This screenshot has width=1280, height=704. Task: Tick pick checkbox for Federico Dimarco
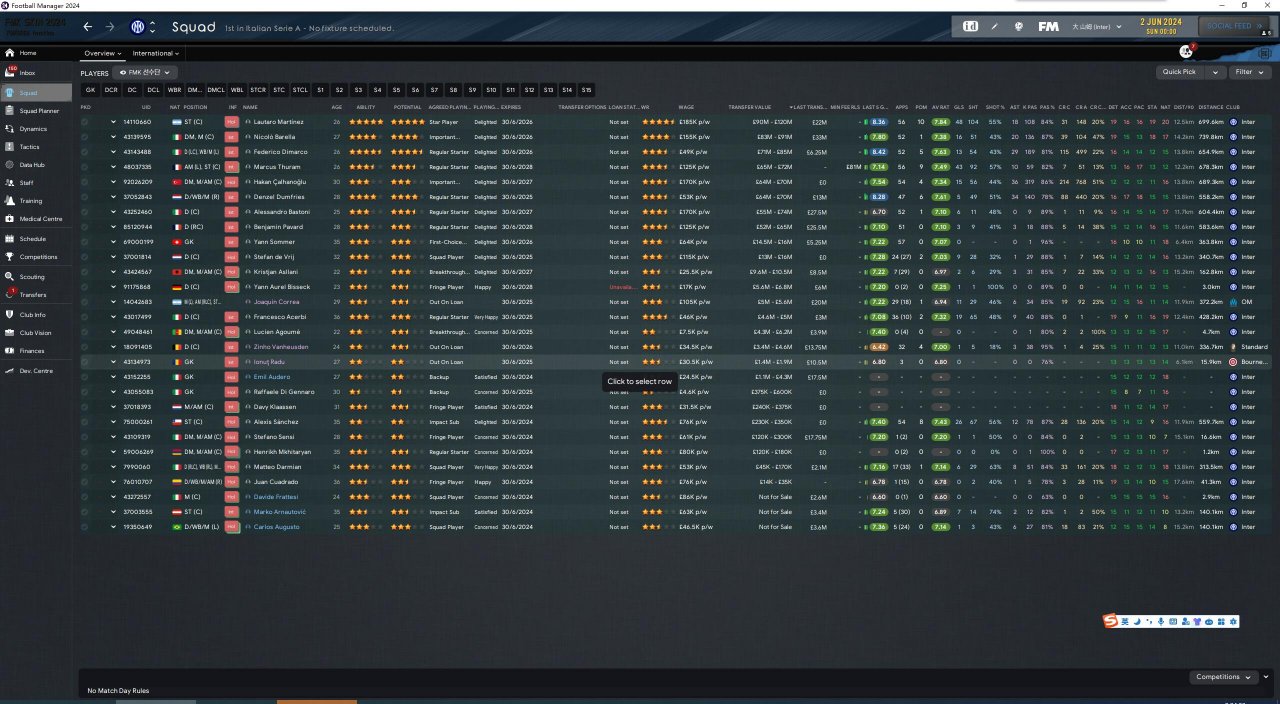(85, 152)
